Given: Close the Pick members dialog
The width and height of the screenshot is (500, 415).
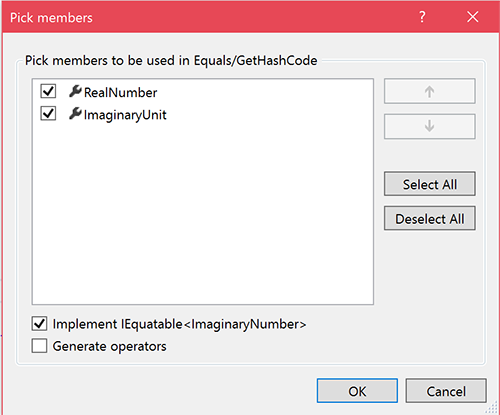Looking at the screenshot, I should click(x=473, y=17).
